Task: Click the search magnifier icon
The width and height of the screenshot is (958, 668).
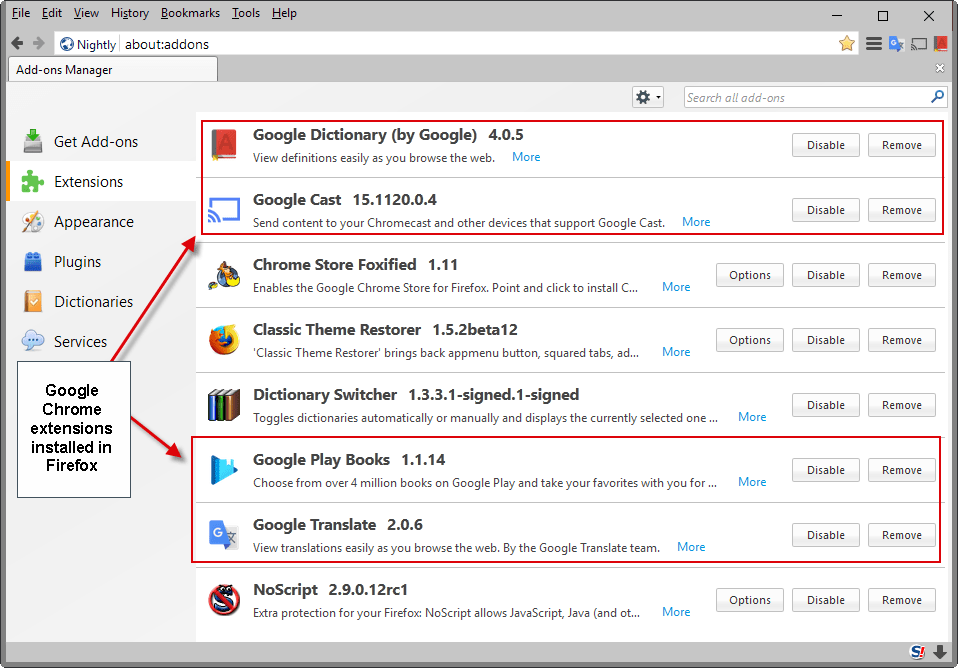Action: pos(937,97)
